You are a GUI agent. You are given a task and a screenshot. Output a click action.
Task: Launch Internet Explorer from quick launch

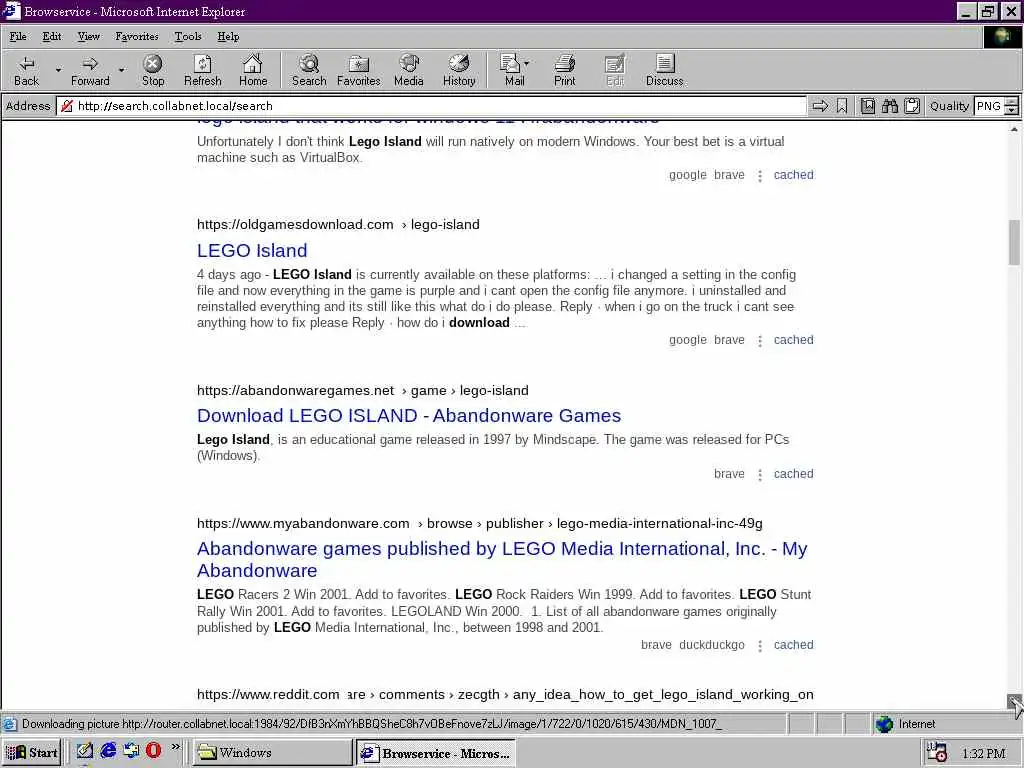[108, 750]
